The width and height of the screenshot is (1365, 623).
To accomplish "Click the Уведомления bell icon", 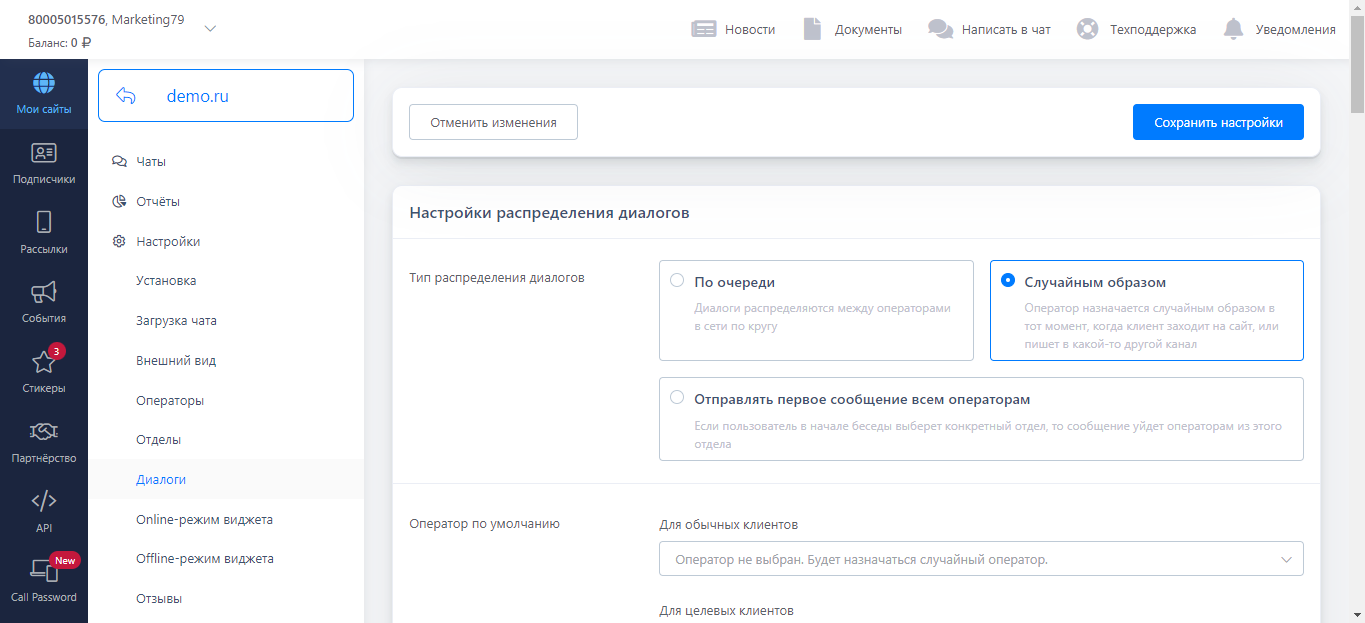I will [x=1234, y=29].
